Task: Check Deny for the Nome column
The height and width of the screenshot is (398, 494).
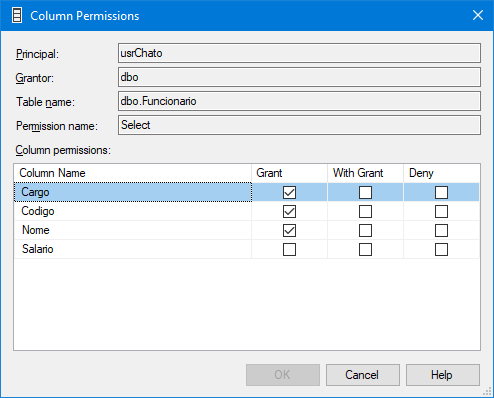Action: pyautogui.click(x=441, y=230)
